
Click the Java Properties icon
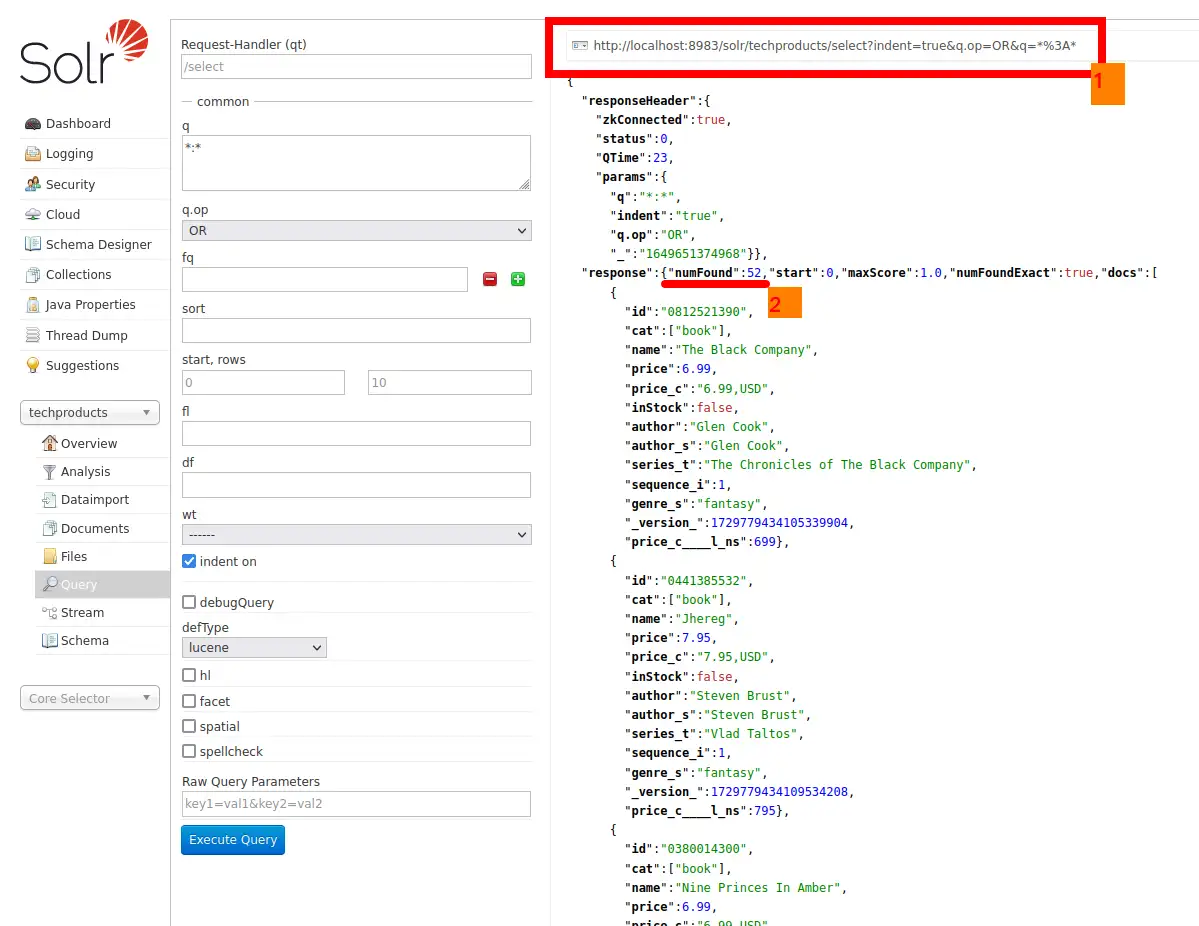[x=33, y=304]
